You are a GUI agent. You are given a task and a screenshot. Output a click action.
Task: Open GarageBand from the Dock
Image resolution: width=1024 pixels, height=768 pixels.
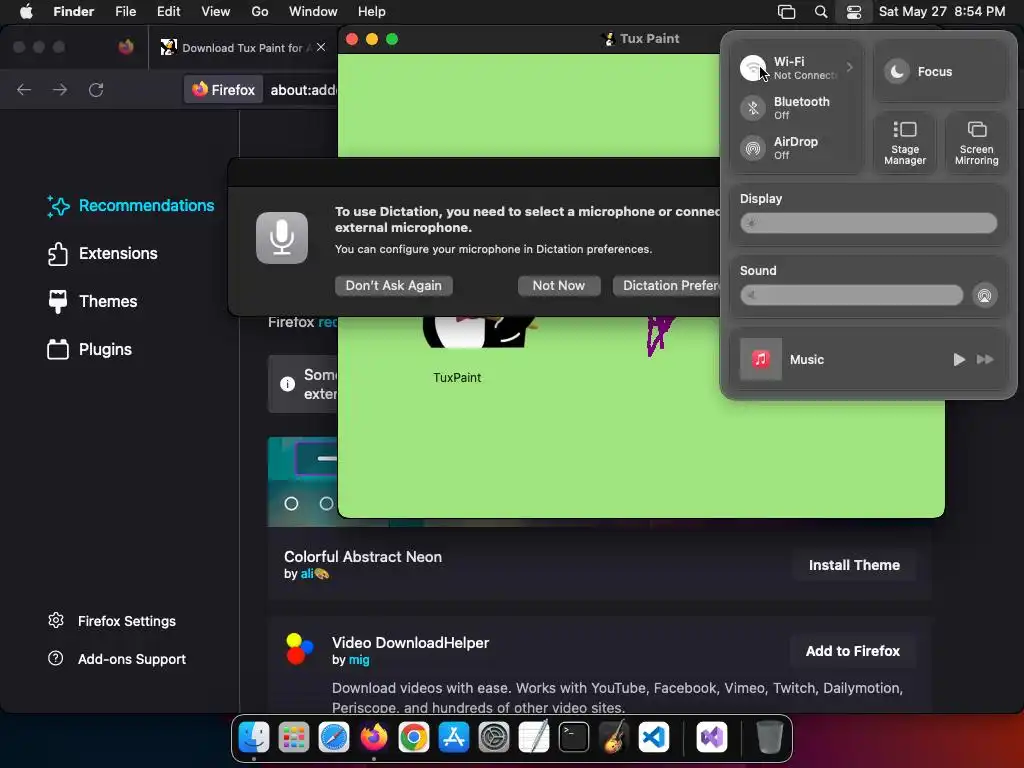coord(614,737)
